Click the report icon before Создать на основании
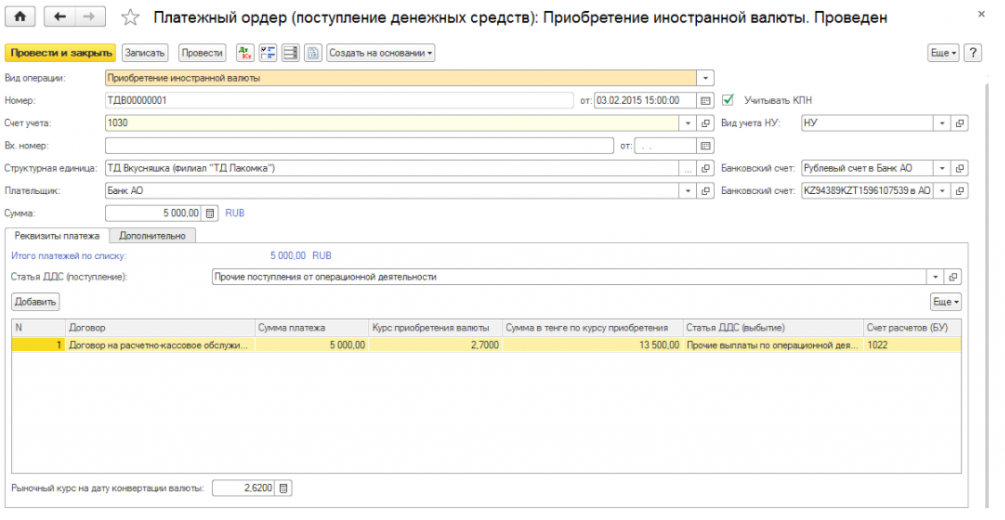This screenshot has width=1005, height=520. click(x=312, y=53)
